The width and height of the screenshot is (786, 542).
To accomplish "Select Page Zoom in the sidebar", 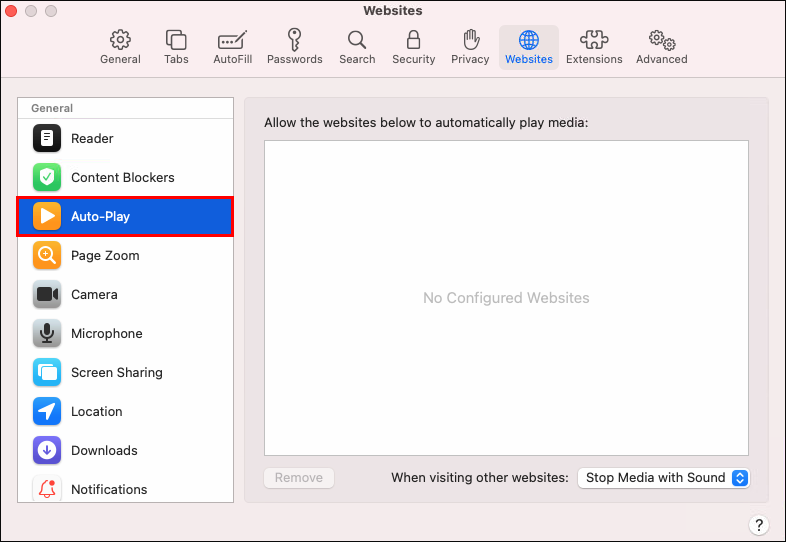I will 125,256.
